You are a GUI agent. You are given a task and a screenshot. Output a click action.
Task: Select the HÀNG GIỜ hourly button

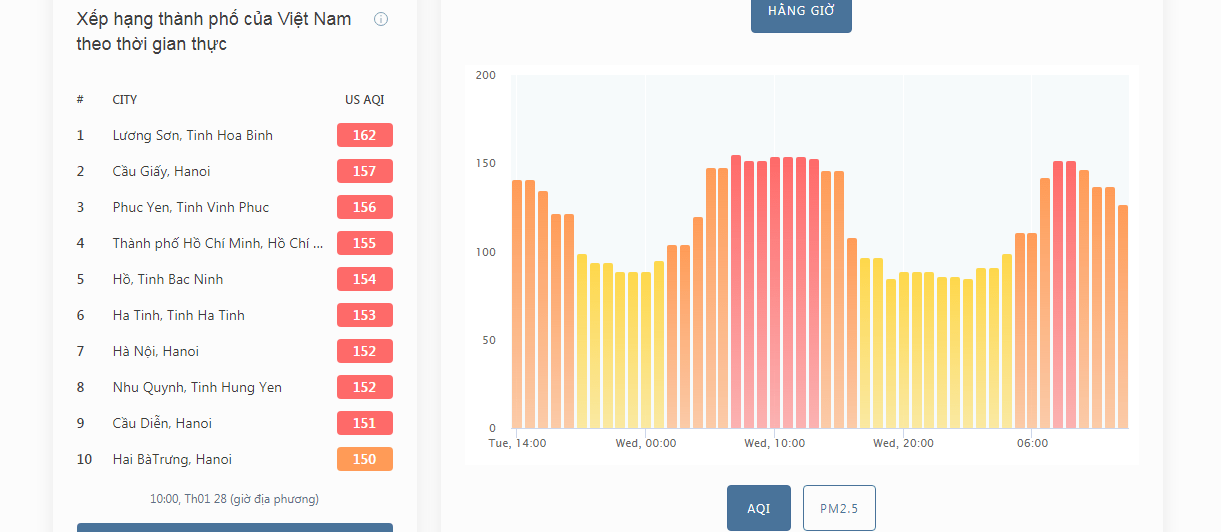(801, 12)
